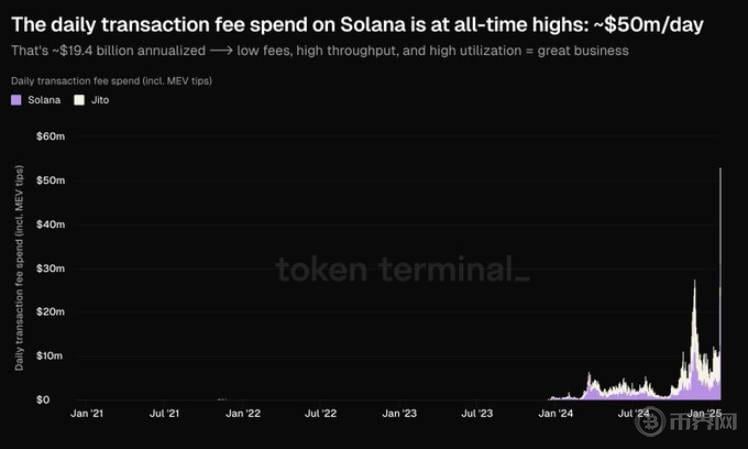
Task: Click the $50m y-axis label
Action: tap(51, 180)
